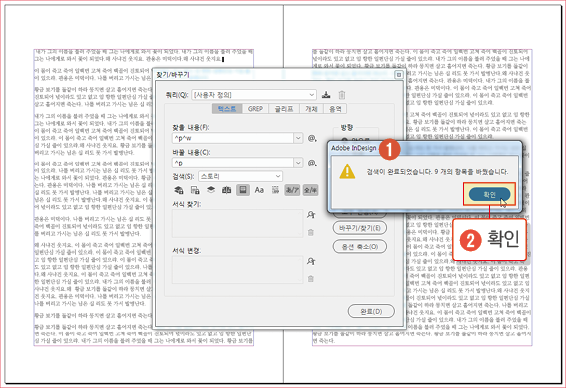Click the 옵션 축소(O) button

[x=360, y=247]
